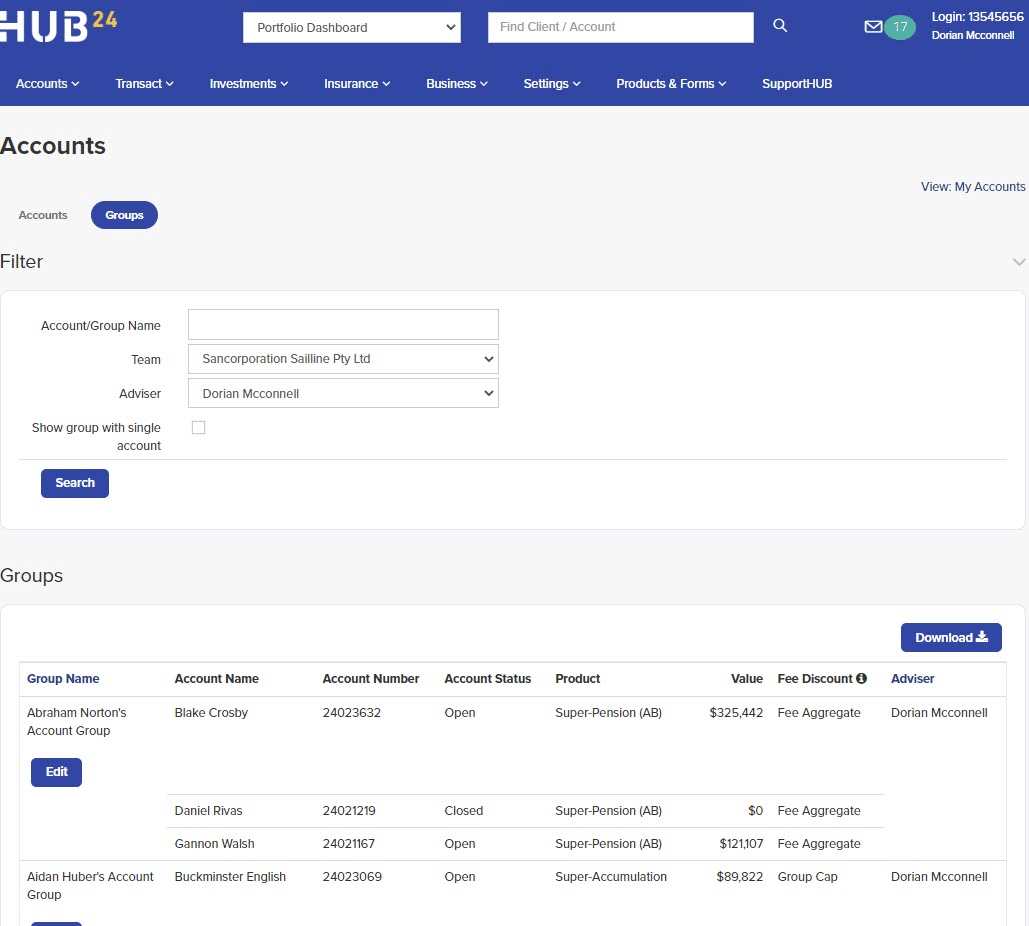The height and width of the screenshot is (926, 1029).
Task: Open the SupportHUB menu item
Action: pos(796,84)
